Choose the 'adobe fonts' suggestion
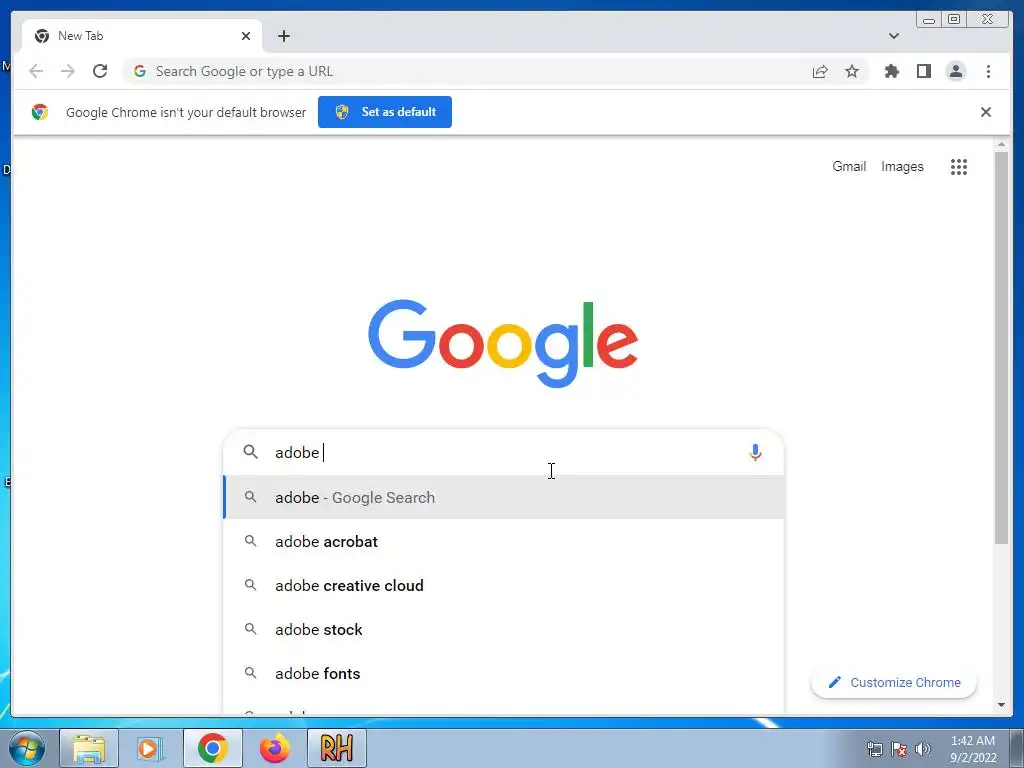 point(504,673)
